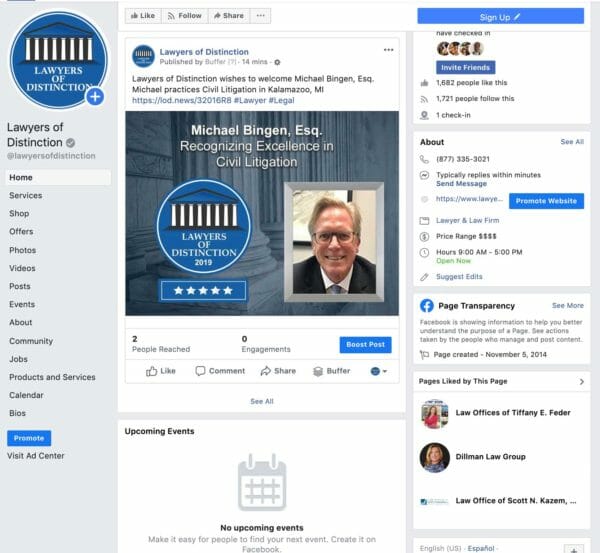This screenshot has width=600, height=553.
Task: Open Dillman Law Group page
Action: tap(491, 457)
